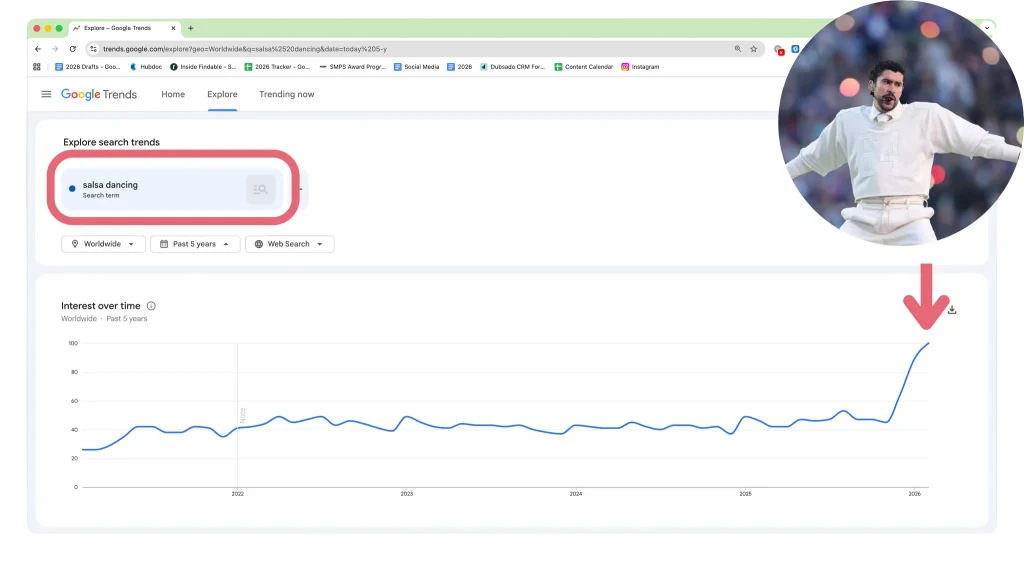Screen dimensions: 1024x570
Task: Go back to the previous page
Action: (38, 49)
